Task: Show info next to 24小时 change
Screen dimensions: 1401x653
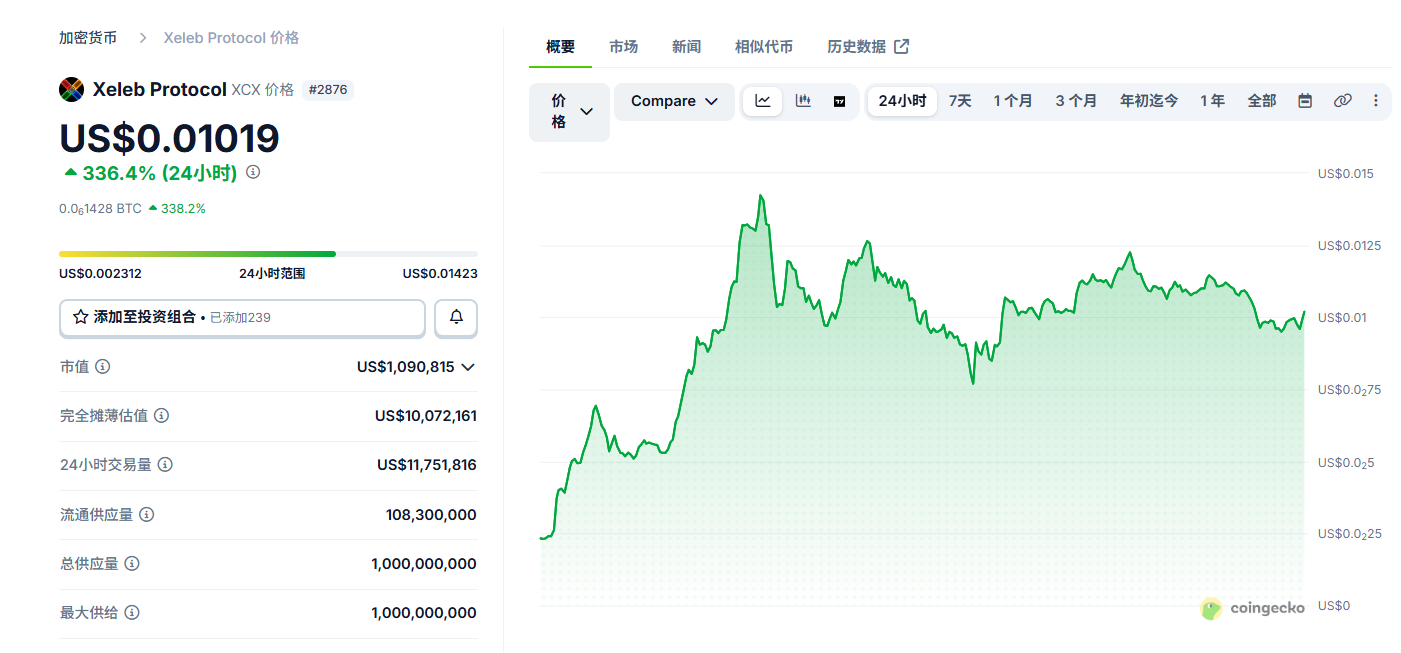Action: click(253, 172)
